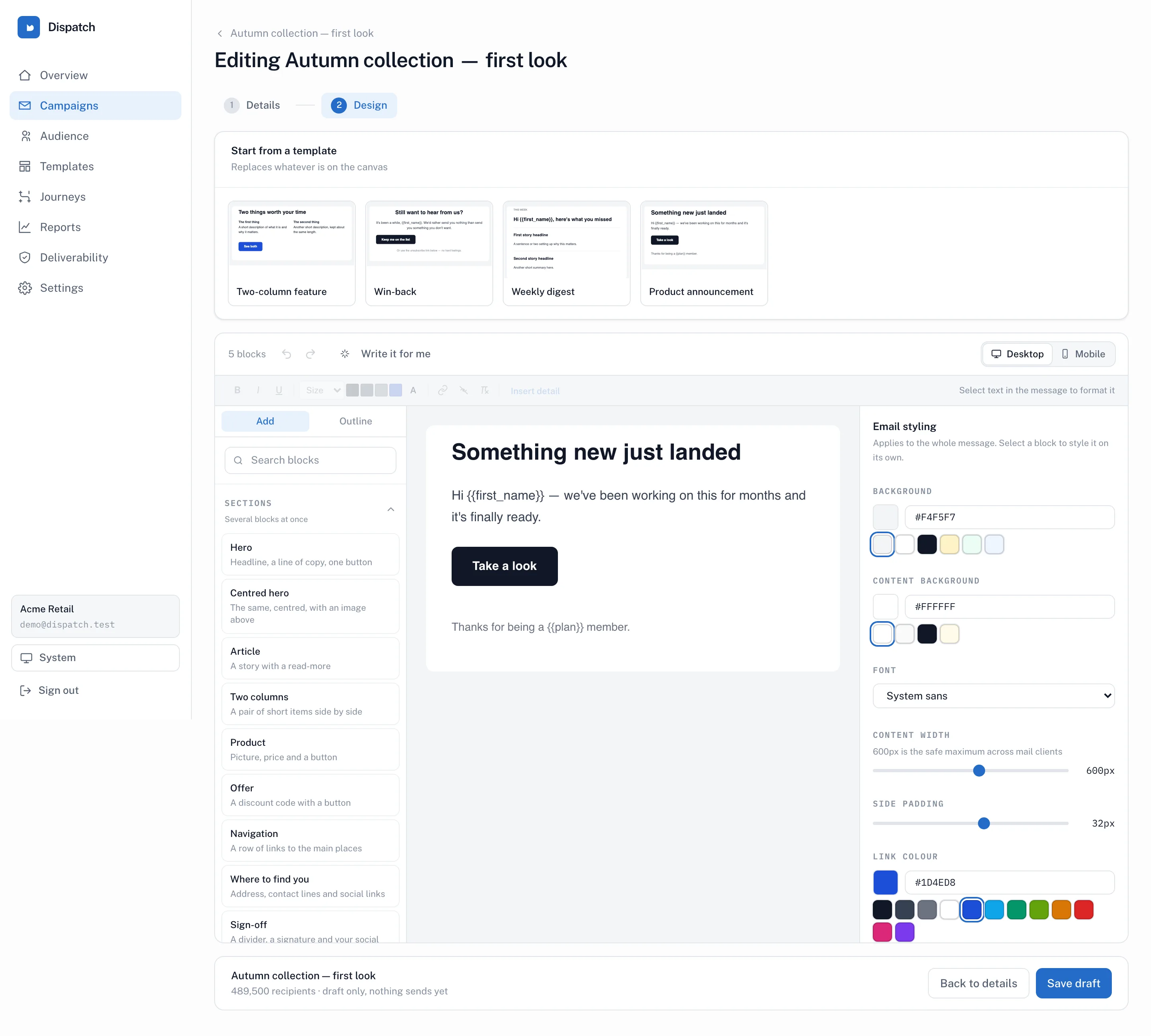Undo the last canvas change
Viewport: 1151px width, 1036px height.
click(x=286, y=354)
